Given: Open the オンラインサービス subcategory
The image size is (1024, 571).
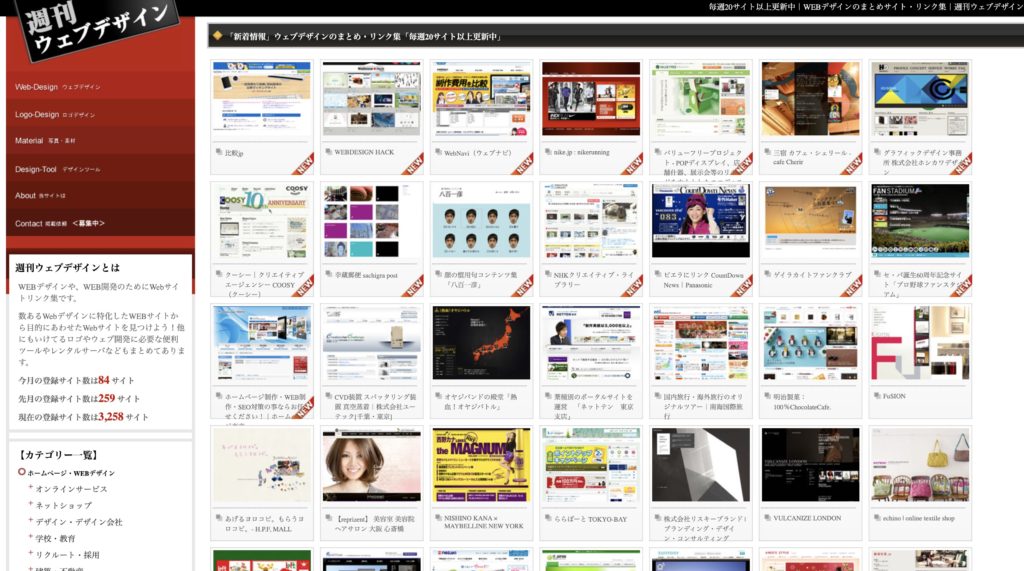Looking at the screenshot, I should pyautogui.click(x=71, y=489).
